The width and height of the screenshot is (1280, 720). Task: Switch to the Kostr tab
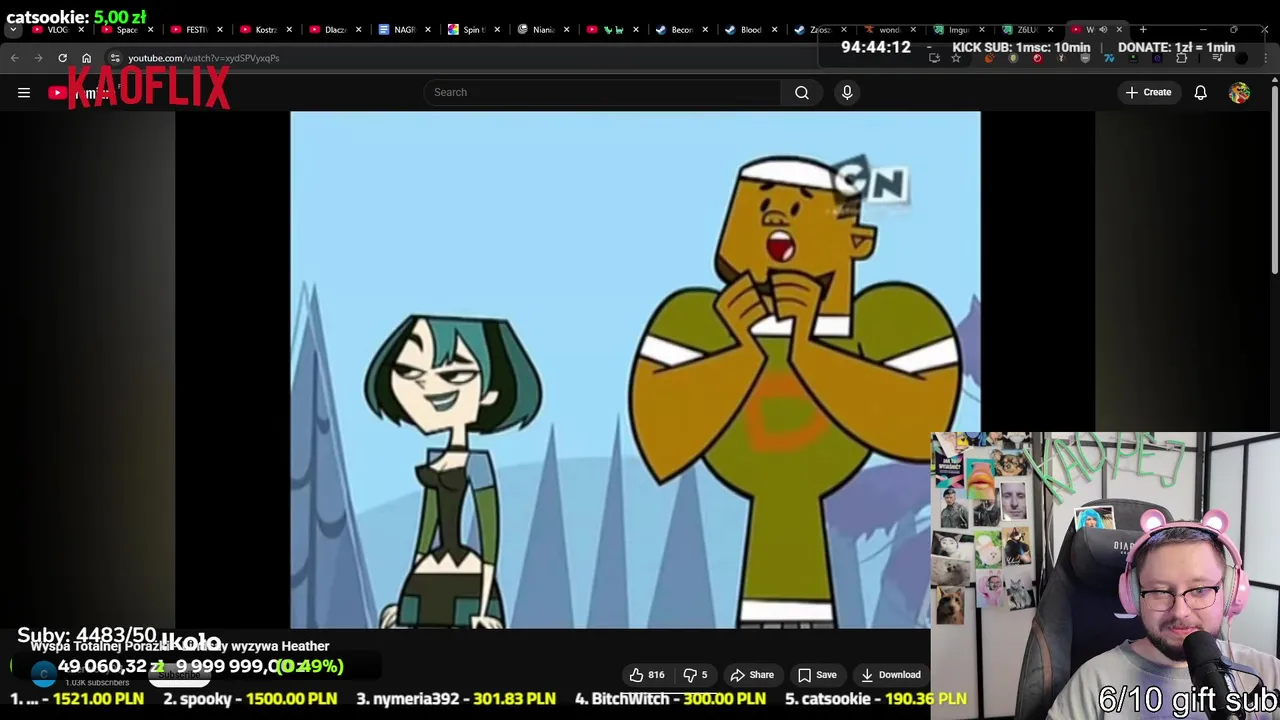265,30
